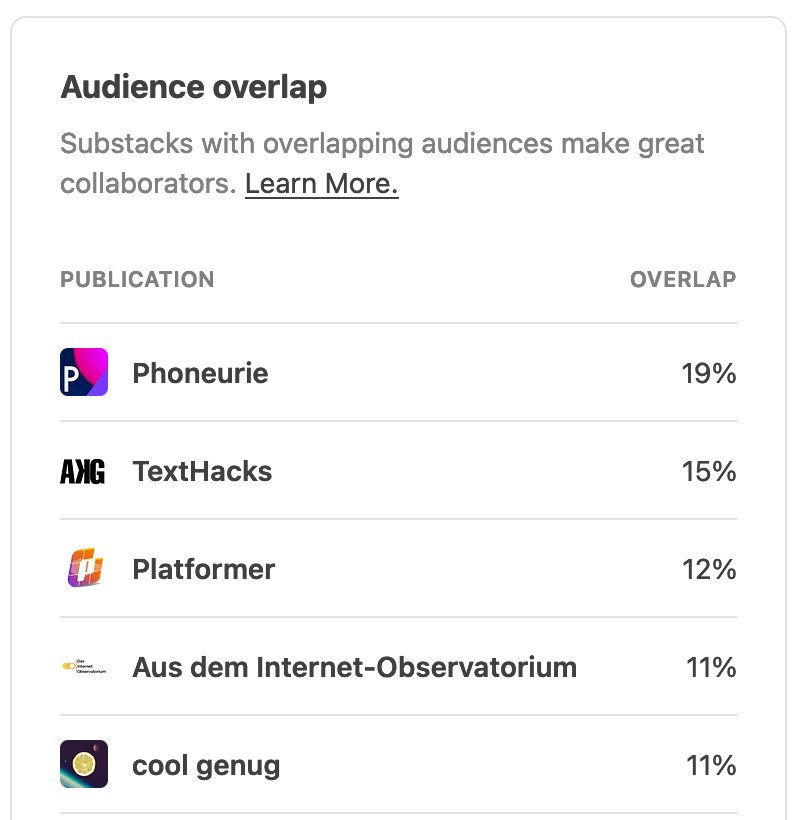808x820 pixels.
Task: Open the Phoneurie publication name
Action: point(200,373)
